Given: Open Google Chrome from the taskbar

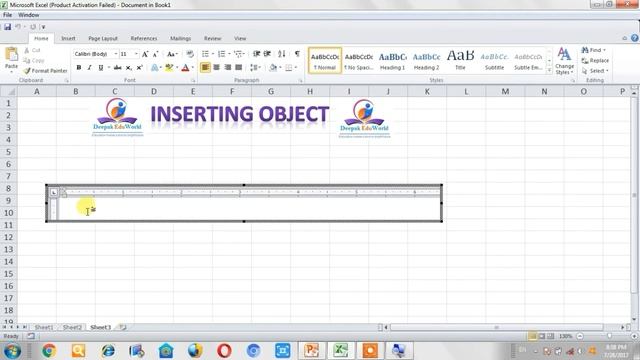Looking at the screenshot, I should 49,350.
